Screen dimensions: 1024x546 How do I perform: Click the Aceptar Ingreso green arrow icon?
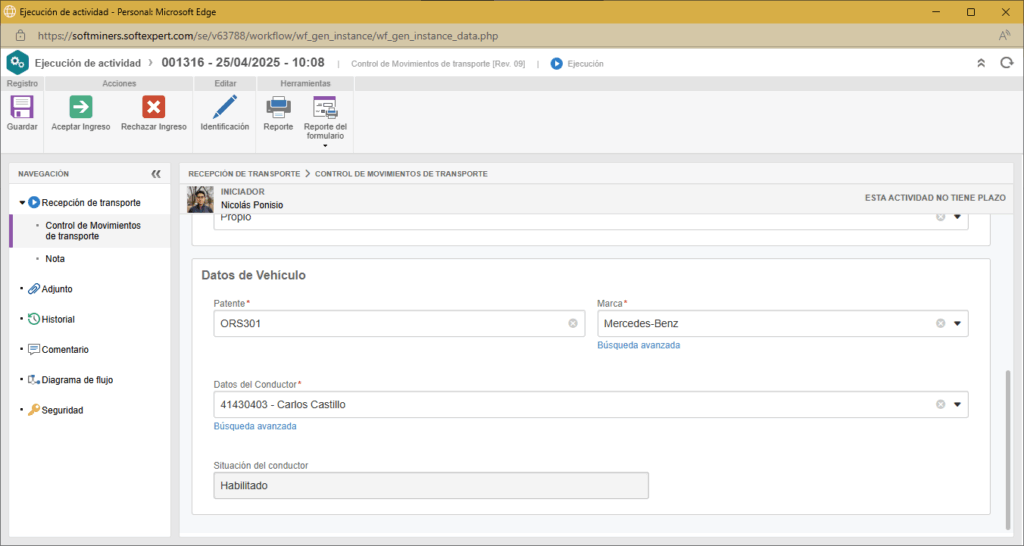[81, 107]
